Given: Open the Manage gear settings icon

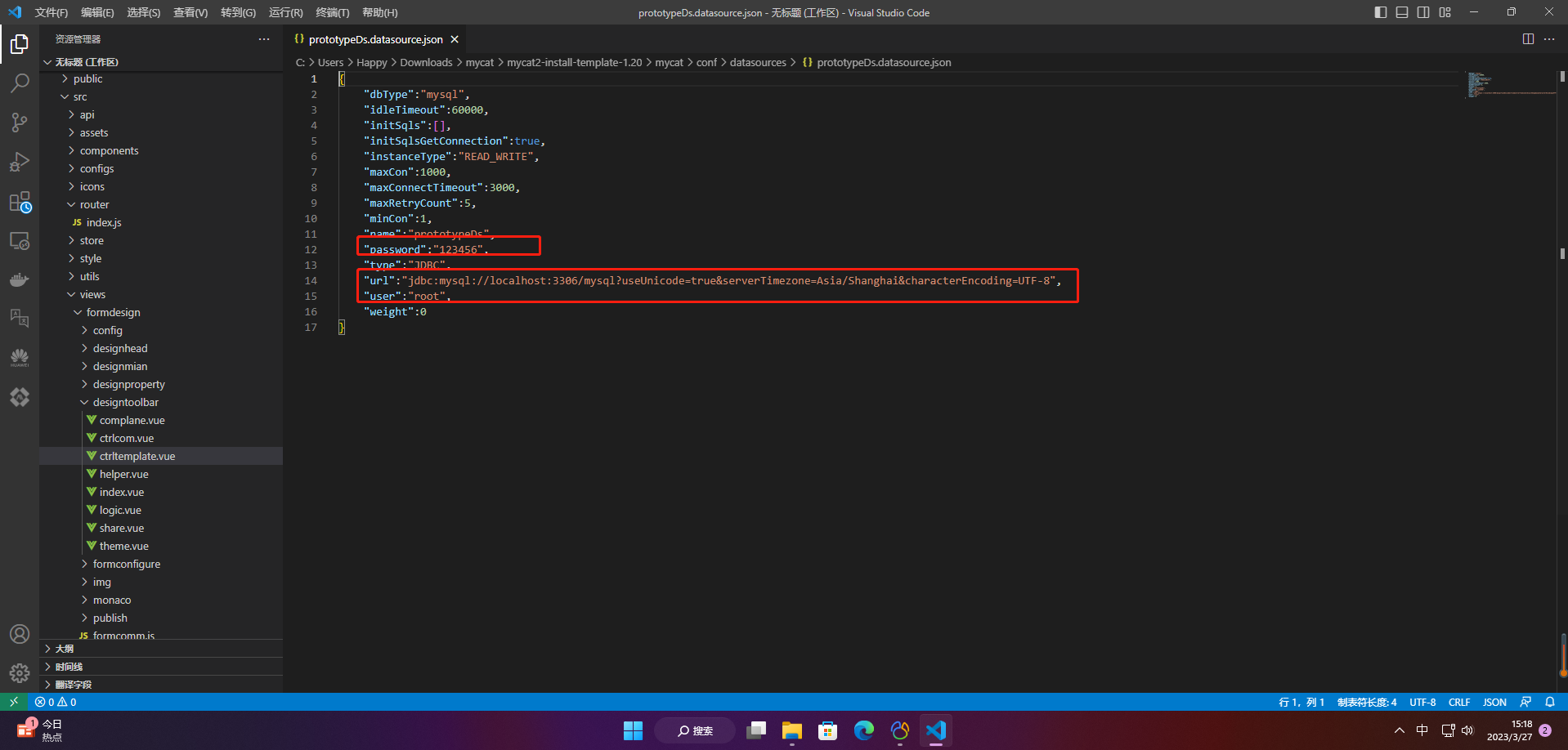Looking at the screenshot, I should tap(20, 672).
